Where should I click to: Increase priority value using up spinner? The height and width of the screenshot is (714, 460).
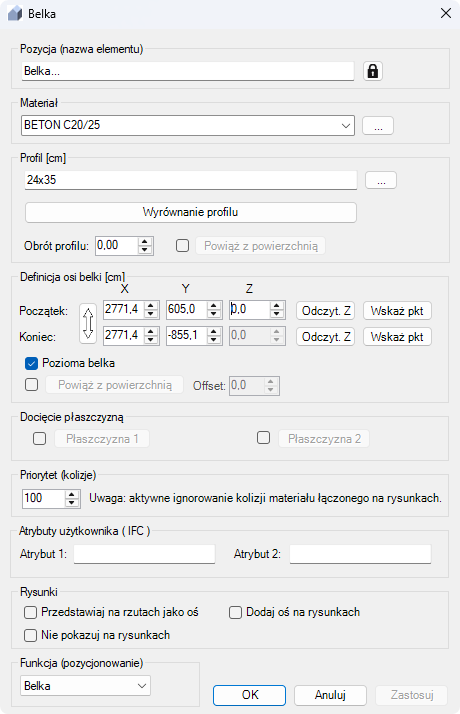72,495
